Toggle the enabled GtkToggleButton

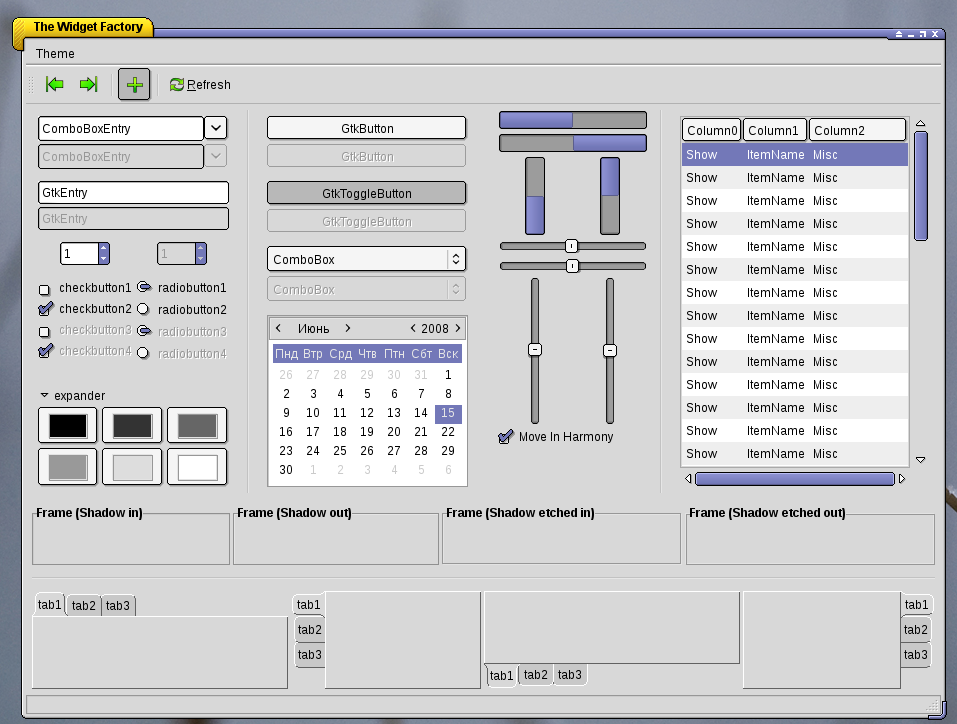click(366, 194)
